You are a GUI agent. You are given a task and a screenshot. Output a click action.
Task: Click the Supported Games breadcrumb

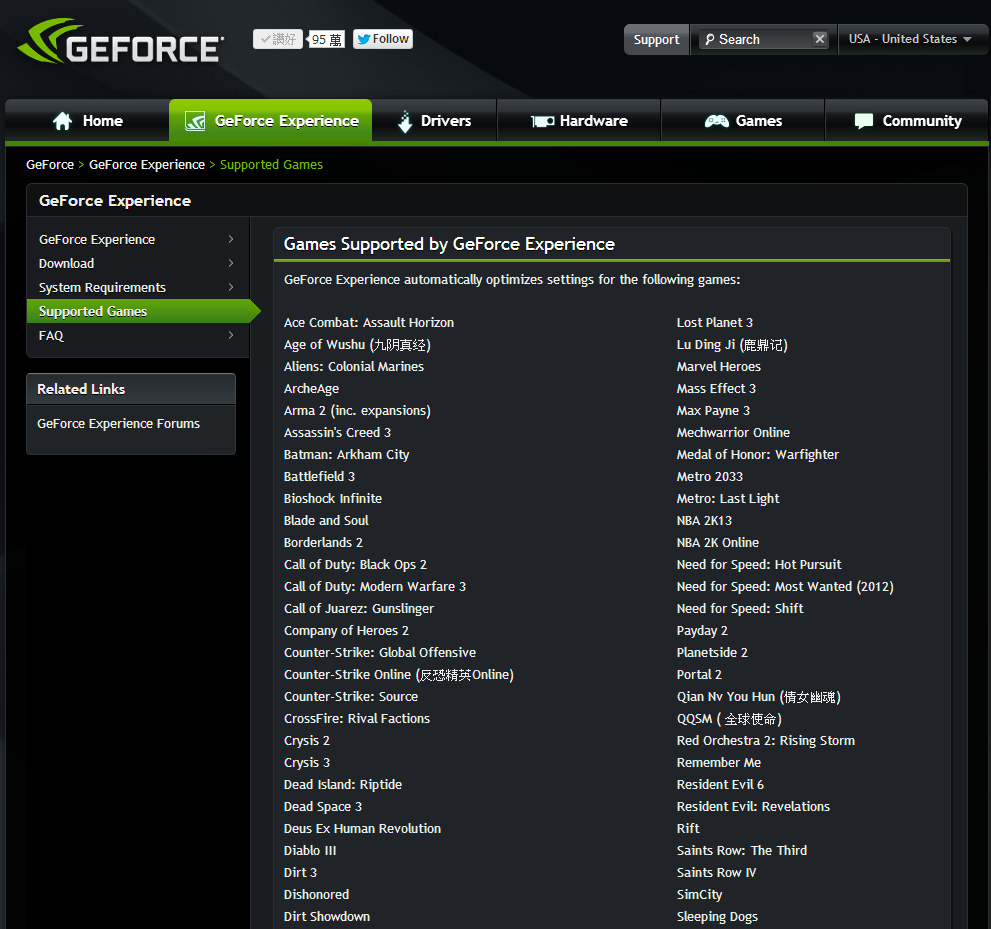coord(271,164)
